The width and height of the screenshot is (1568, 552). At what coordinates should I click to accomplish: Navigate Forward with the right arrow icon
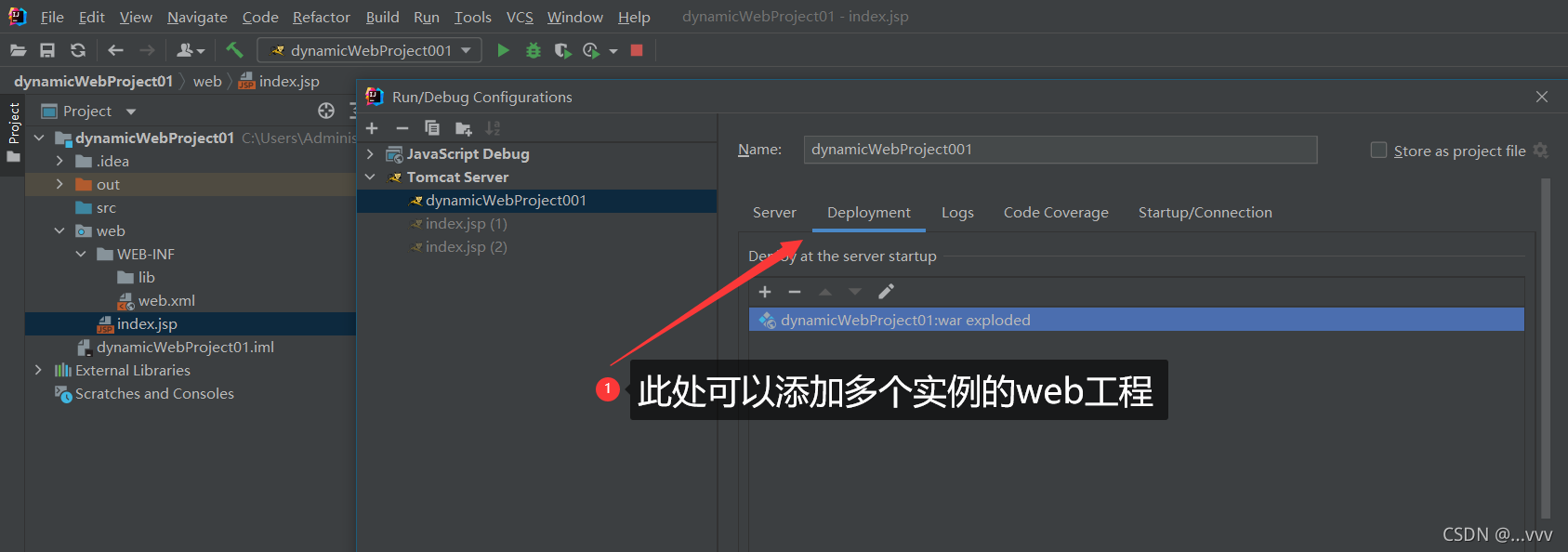point(147,50)
